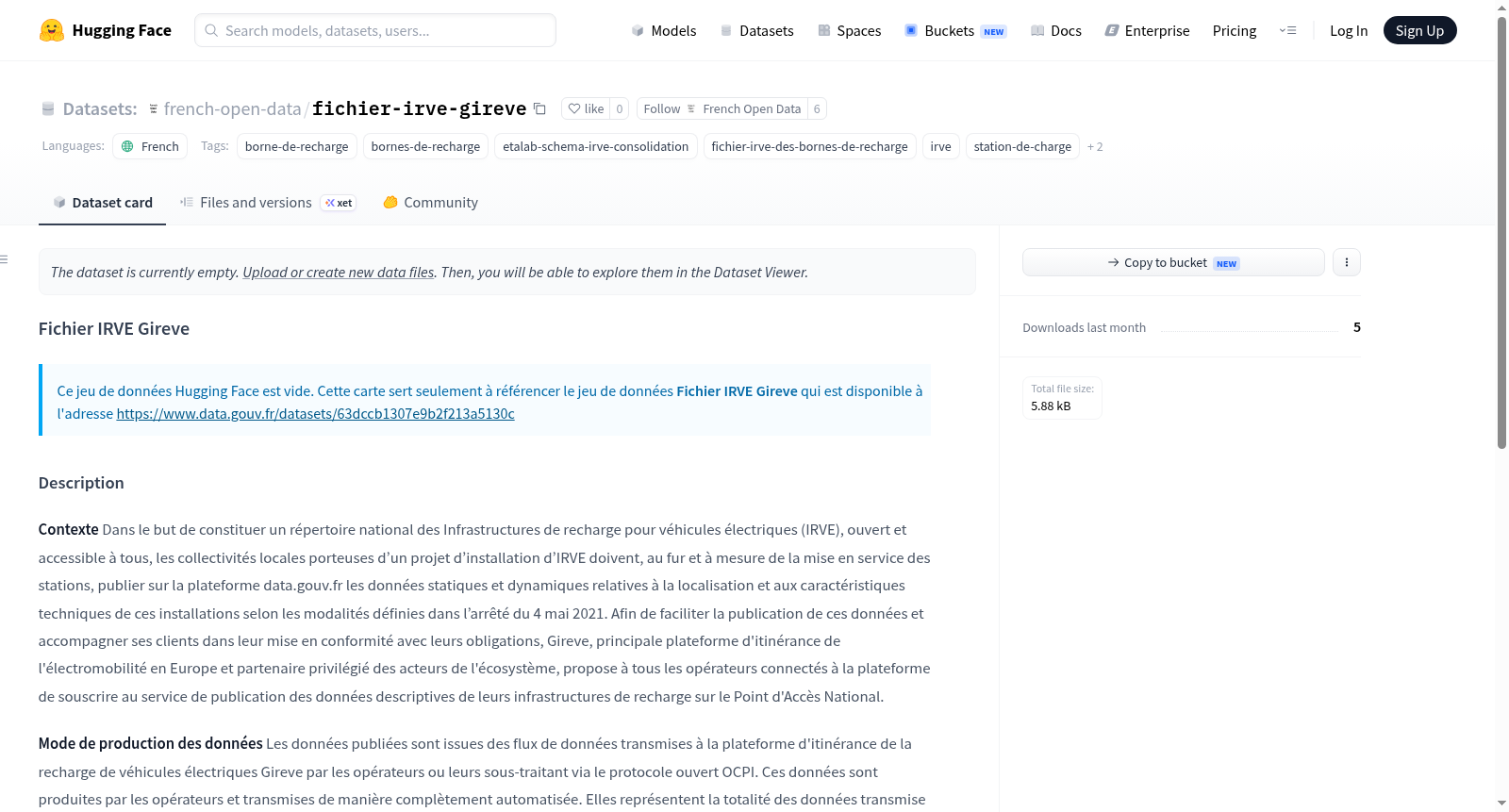This screenshot has height=812, width=1509.
Task: Open Models page
Action: [664, 30]
